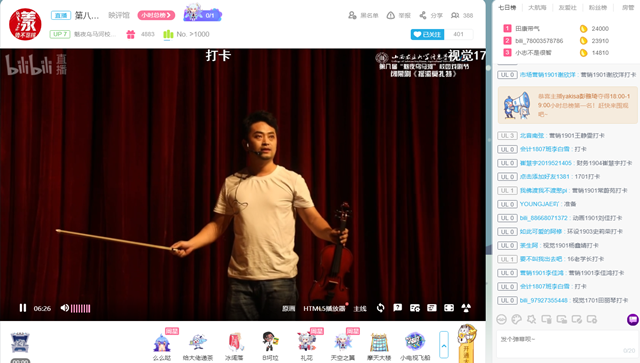Click username YOUNGJAE吖 in chat
The height and width of the screenshot is (363, 640).
[539, 204]
